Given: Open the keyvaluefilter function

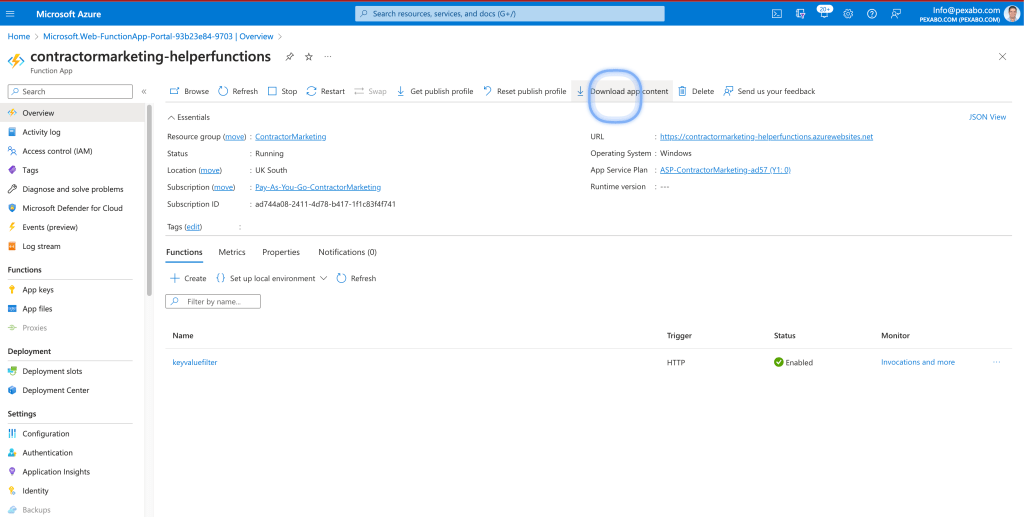Looking at the screenshot, I should (x=195, y=362).
